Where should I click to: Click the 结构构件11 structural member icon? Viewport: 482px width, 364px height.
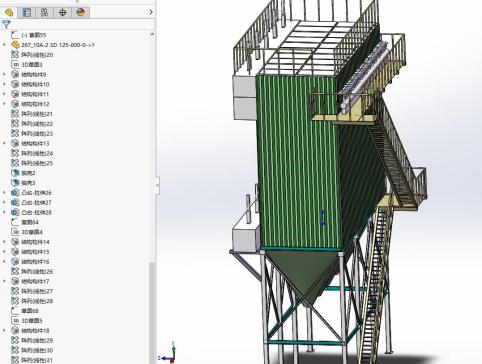click(15, 94)
